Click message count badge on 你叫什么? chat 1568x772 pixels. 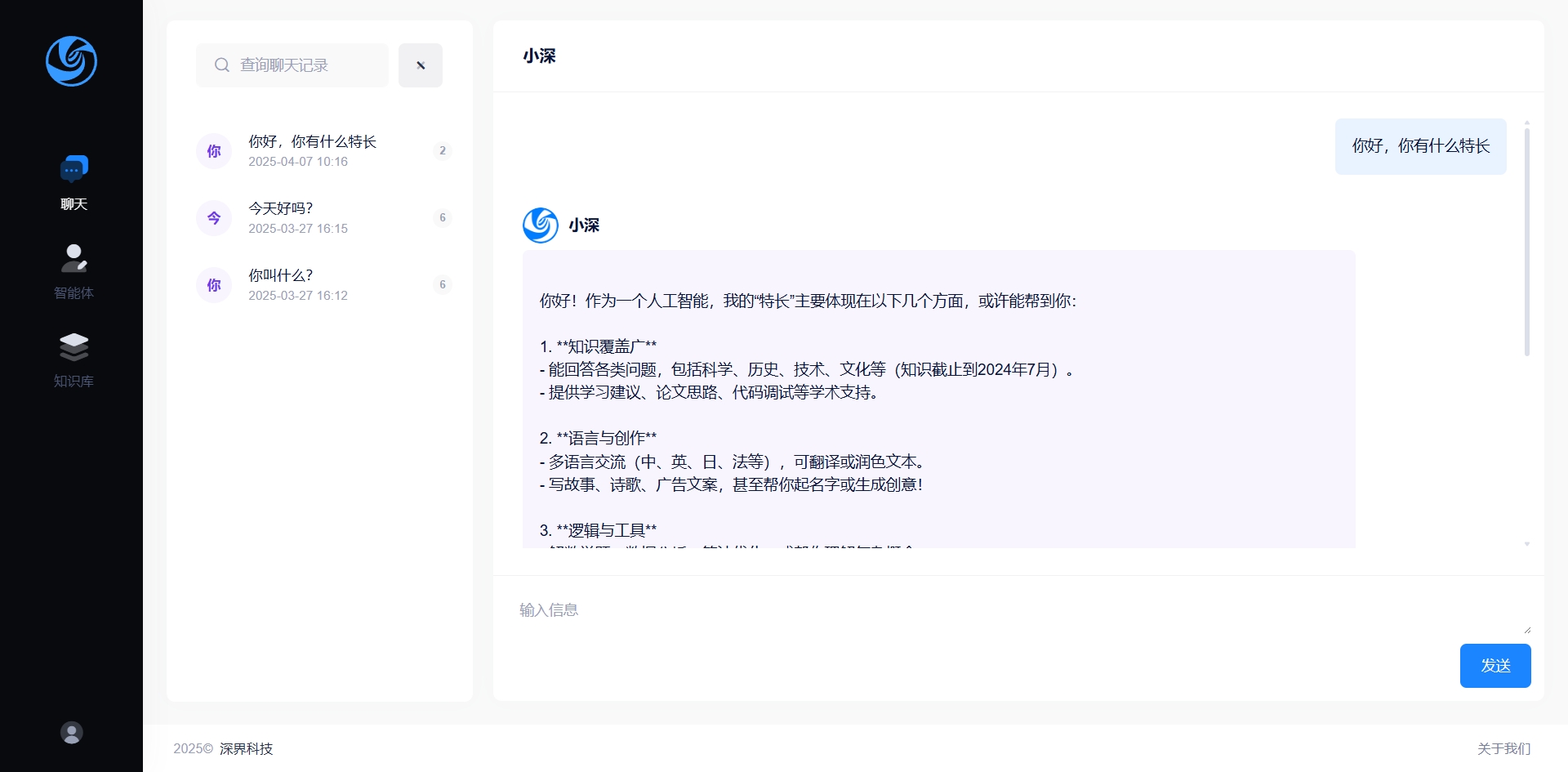point(443,284)
